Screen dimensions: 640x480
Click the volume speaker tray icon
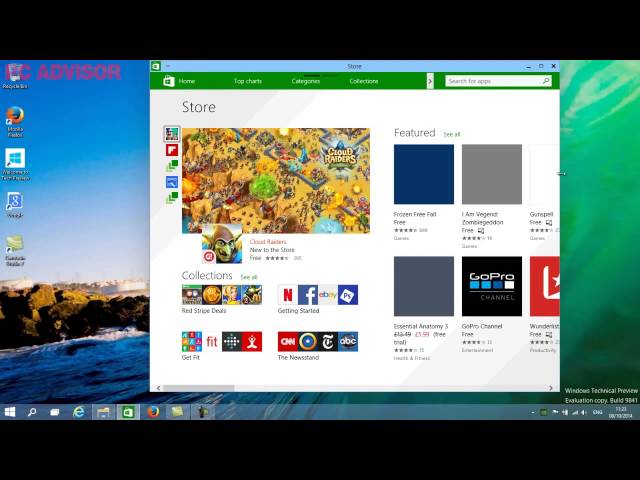(x=584, y=413)
